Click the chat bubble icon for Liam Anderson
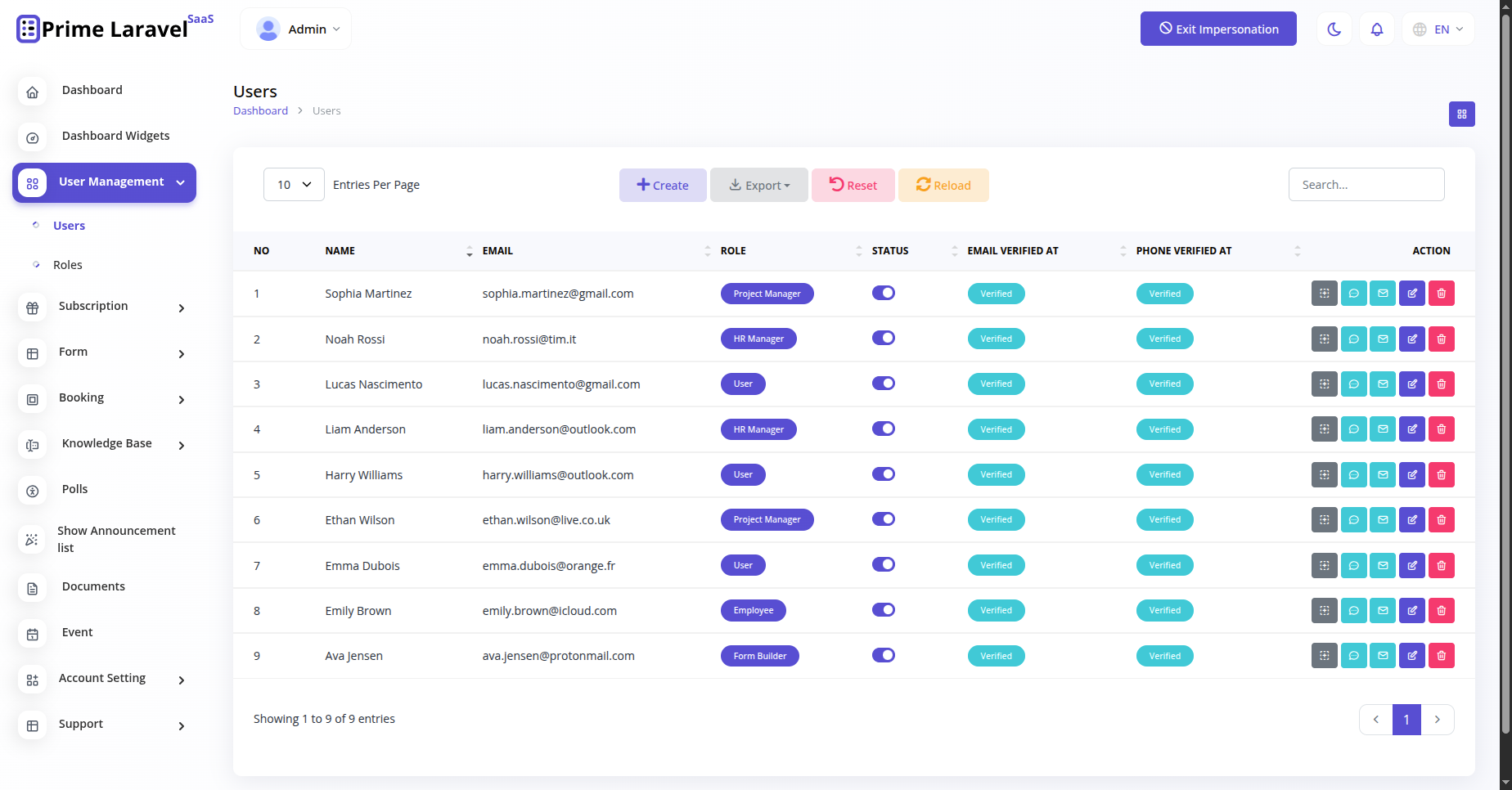This screenshot has height=790, width=1512. [x=1354, y=429]
